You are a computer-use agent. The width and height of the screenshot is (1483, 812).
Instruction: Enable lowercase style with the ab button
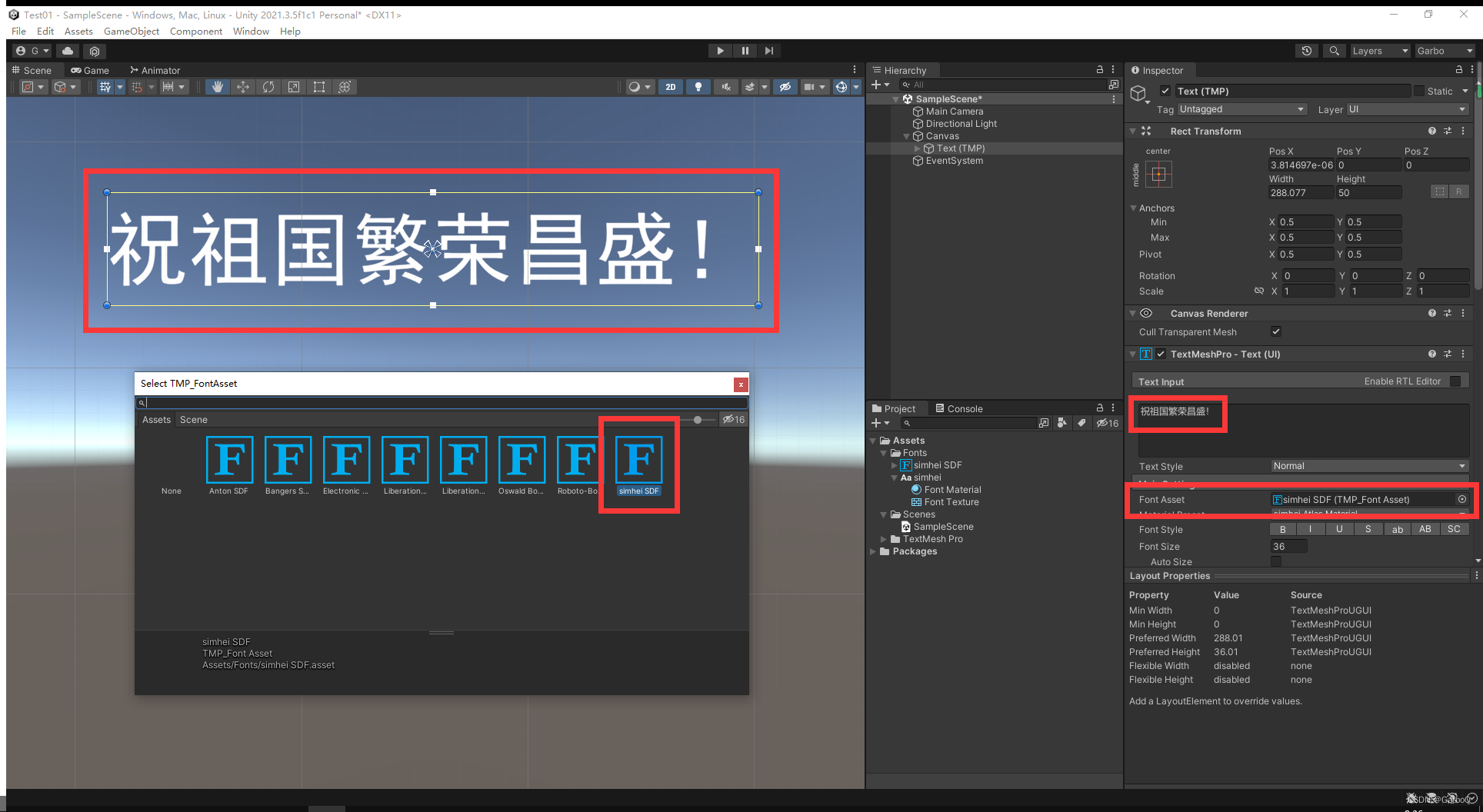click(1397, 529)
